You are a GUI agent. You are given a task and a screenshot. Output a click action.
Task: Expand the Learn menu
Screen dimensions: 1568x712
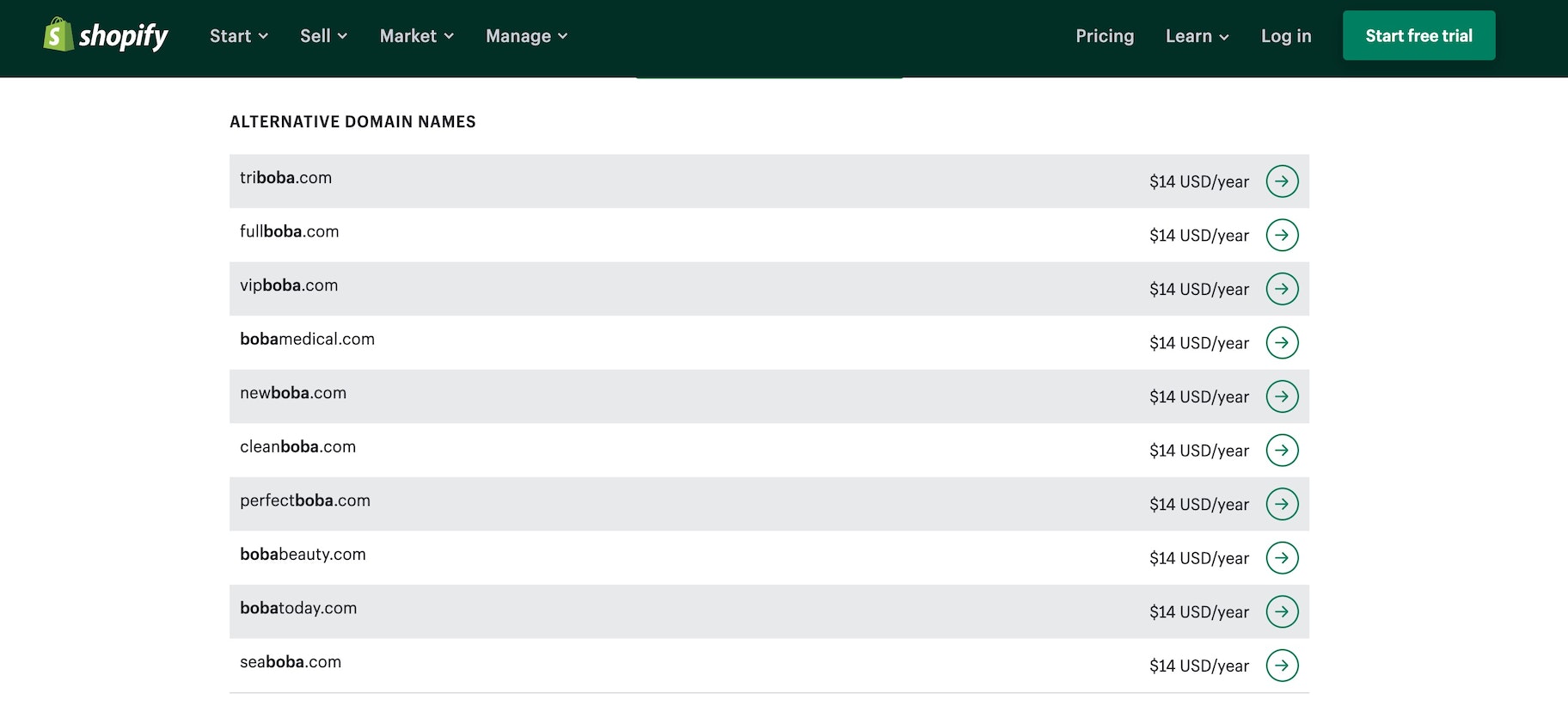1197,36
